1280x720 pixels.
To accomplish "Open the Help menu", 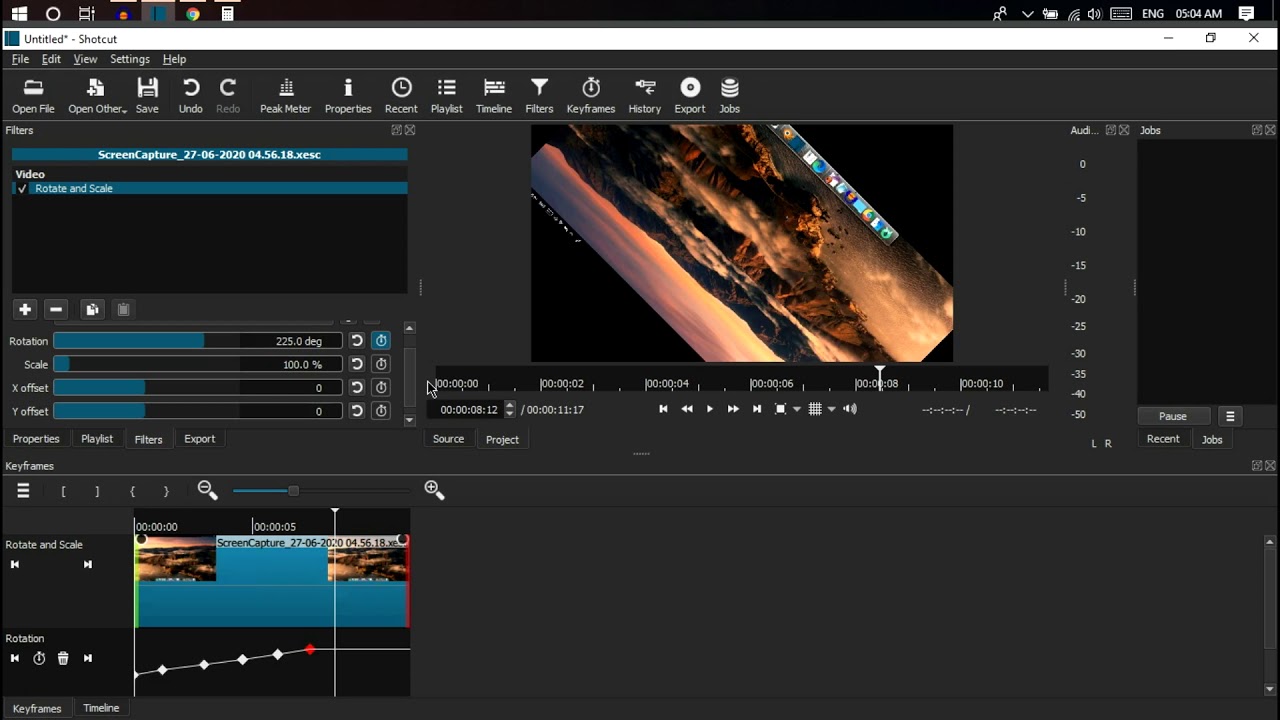I will coord(175,59).
